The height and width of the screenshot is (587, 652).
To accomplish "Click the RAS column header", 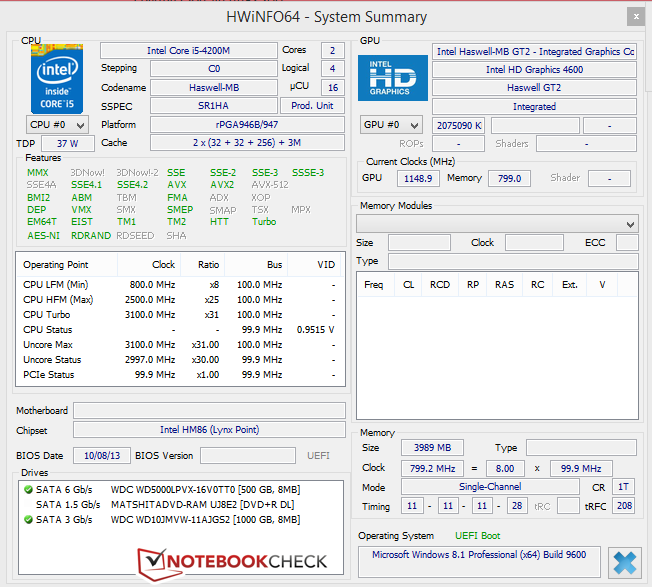I will (x=504, y=285).
